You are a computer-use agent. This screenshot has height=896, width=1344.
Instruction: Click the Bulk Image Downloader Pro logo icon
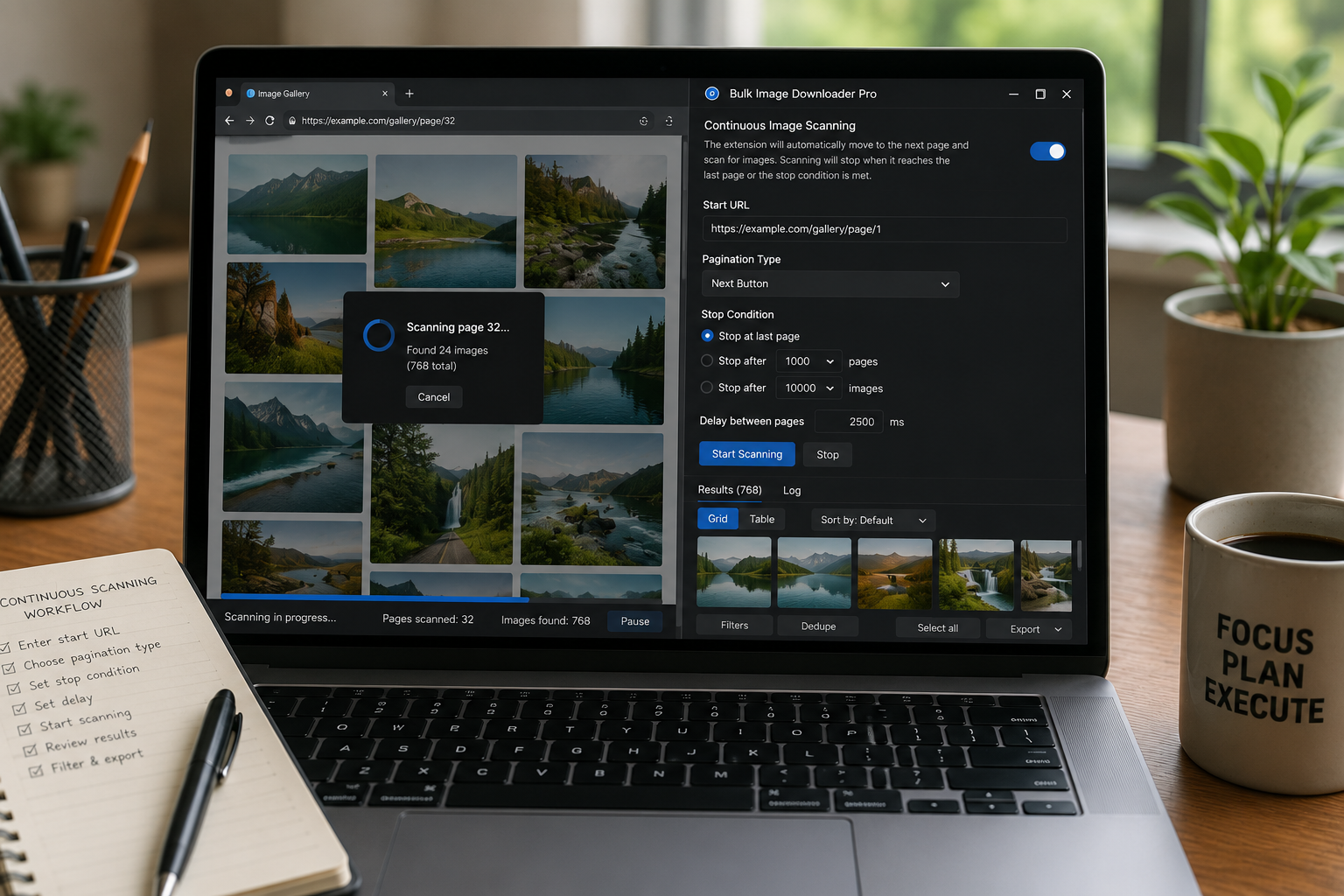(x=712, y=94)
